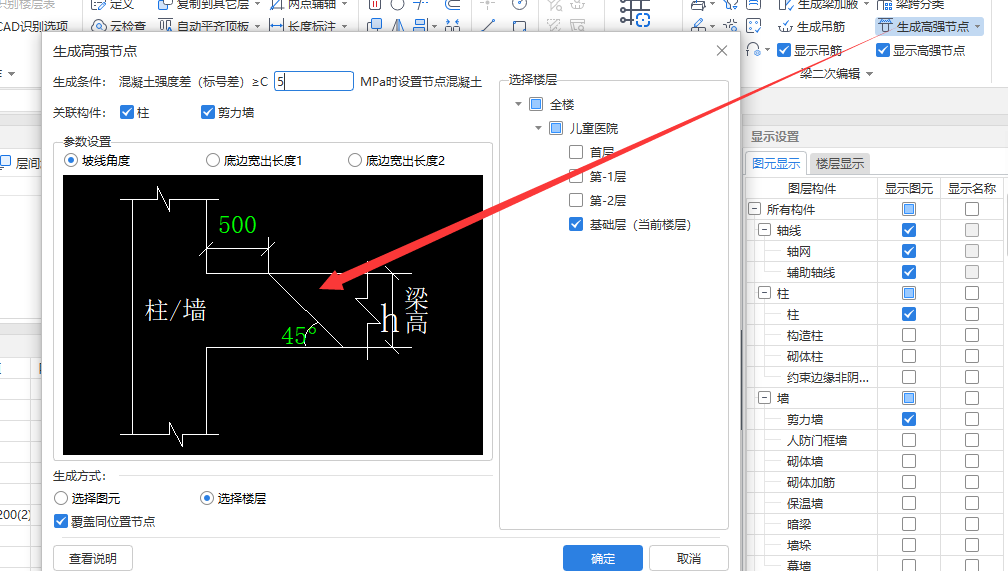This screenshot has width=1008, height=571.
Task: Enable 显示图元 for 保温墙 row
Action: [909, 503]
